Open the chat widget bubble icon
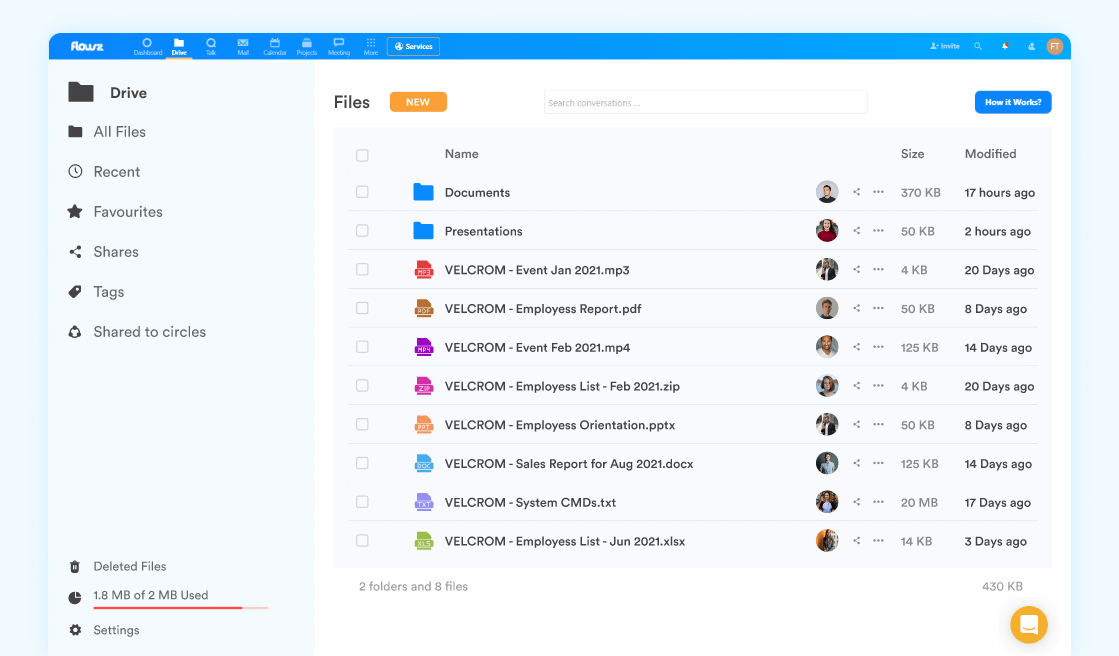The width and height of the screenshot is (1119, 656). [1028, 625]
